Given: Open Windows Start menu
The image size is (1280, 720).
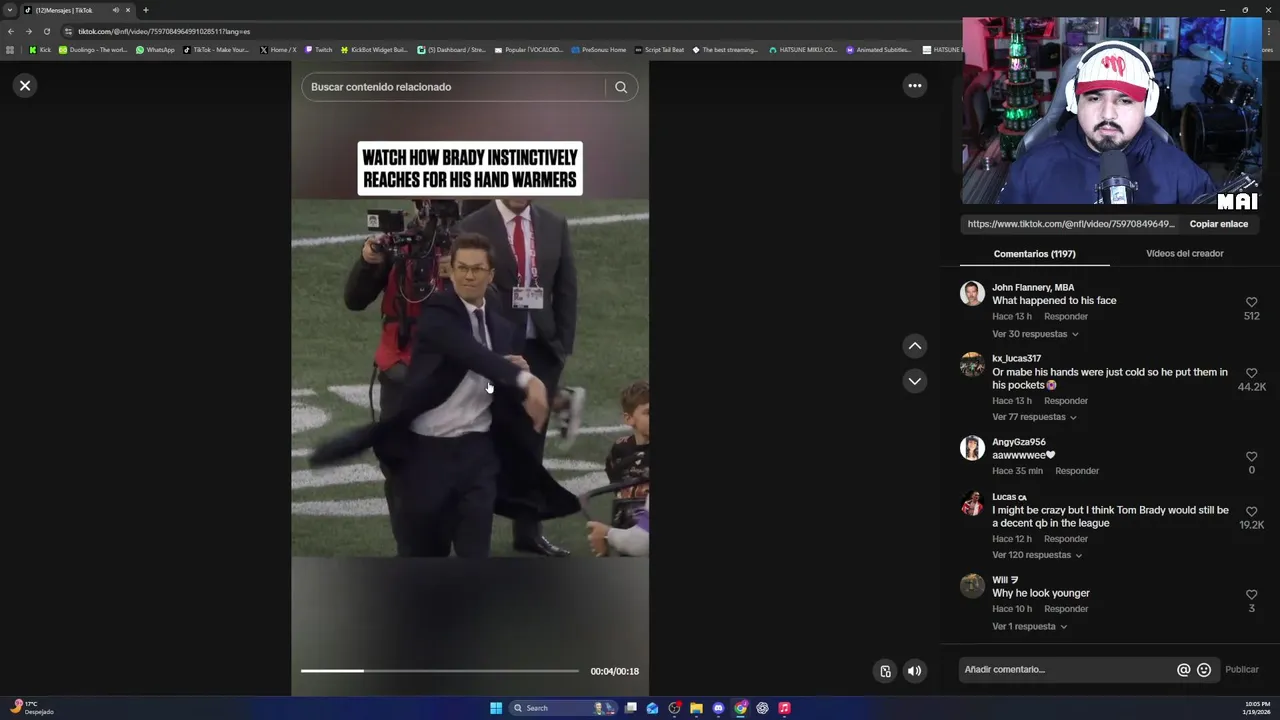Looking at the screenshot, I should (x=496, y=708).
